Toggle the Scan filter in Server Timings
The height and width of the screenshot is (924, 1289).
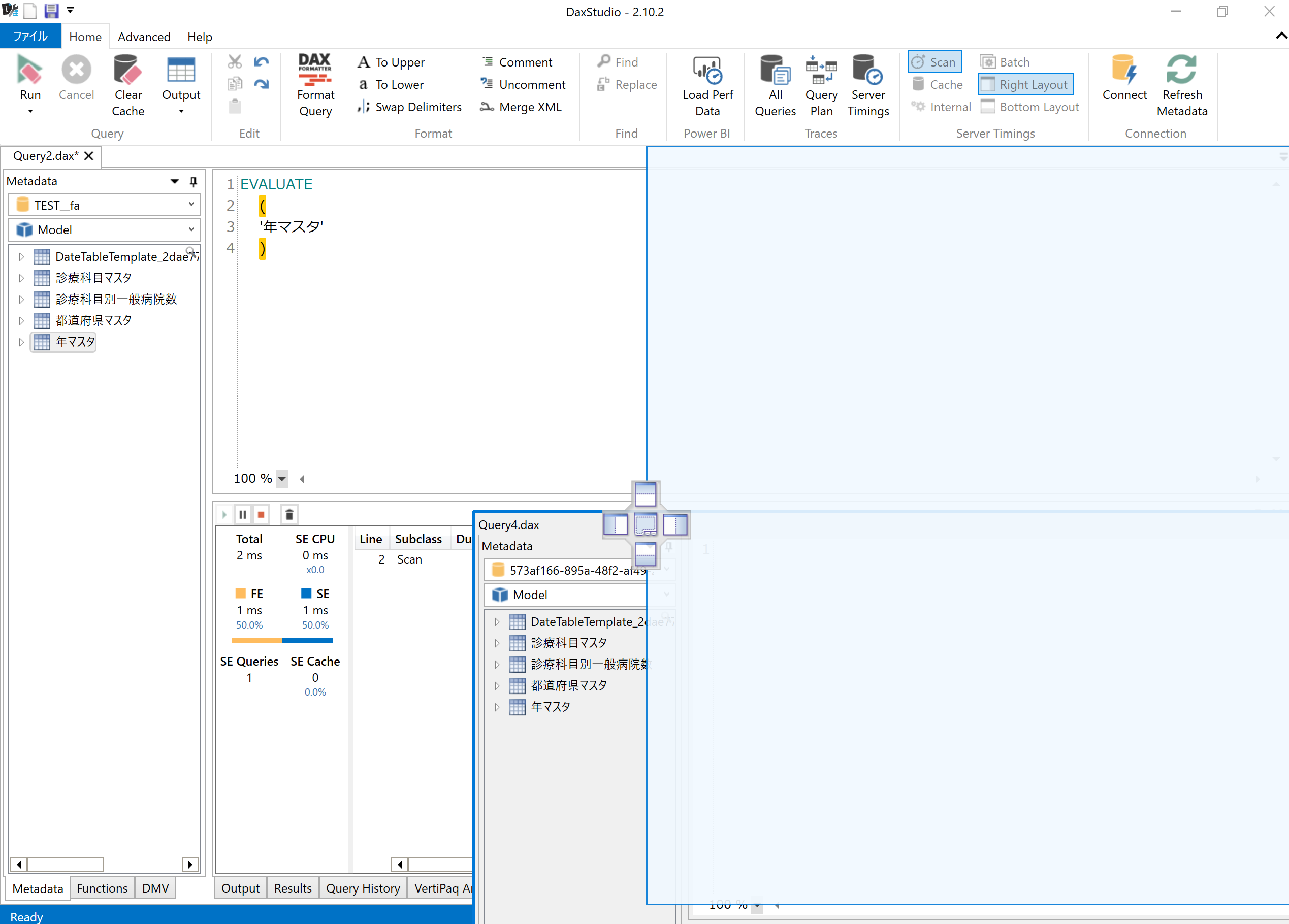(934, 61)
